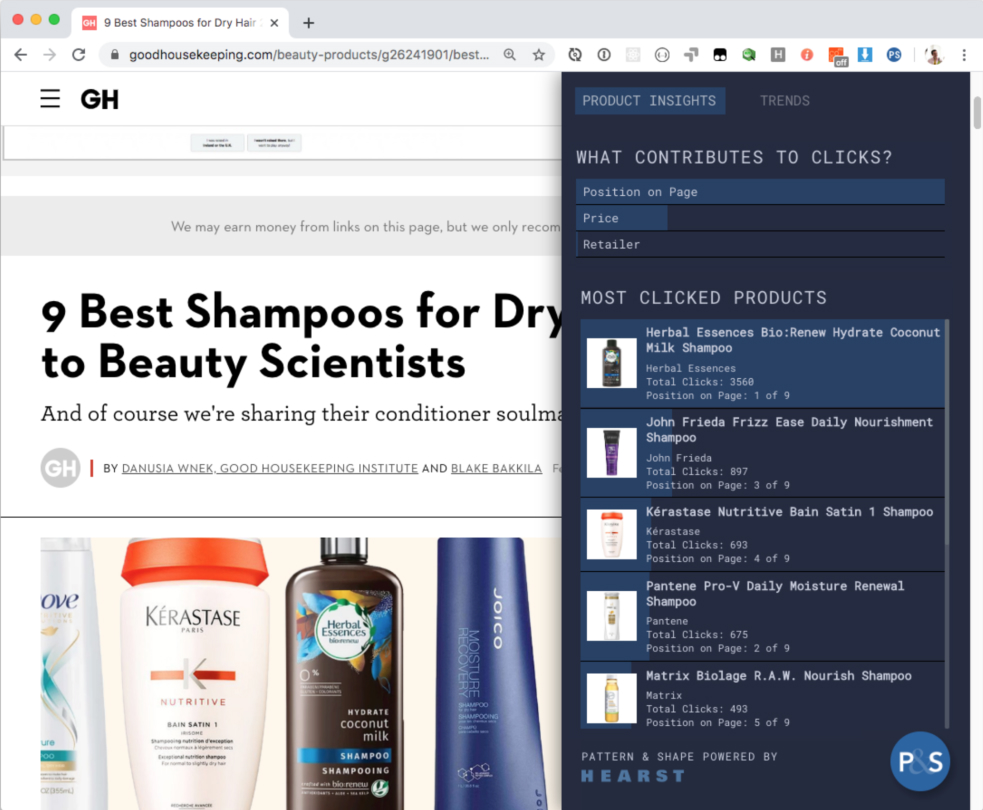
Task: Click the page vertical scrollbar
Action: (977, 113)
